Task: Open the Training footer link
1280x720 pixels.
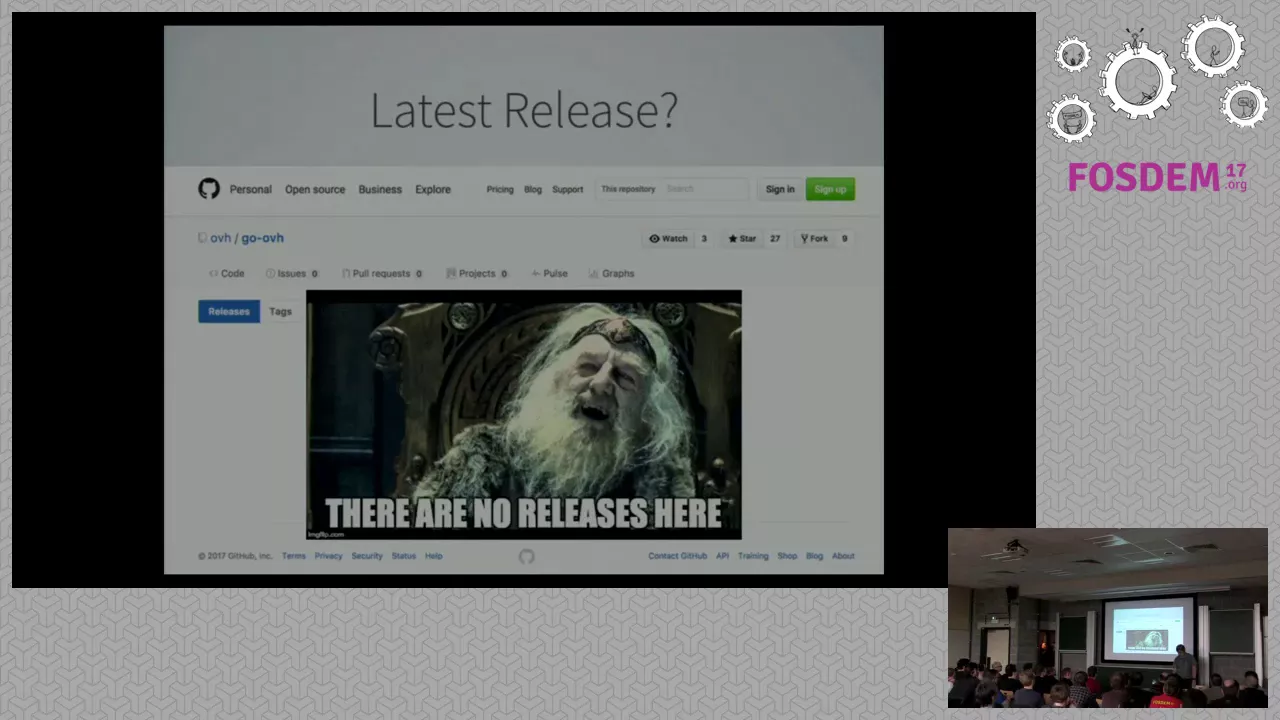Action: click(x=753, y=556)
